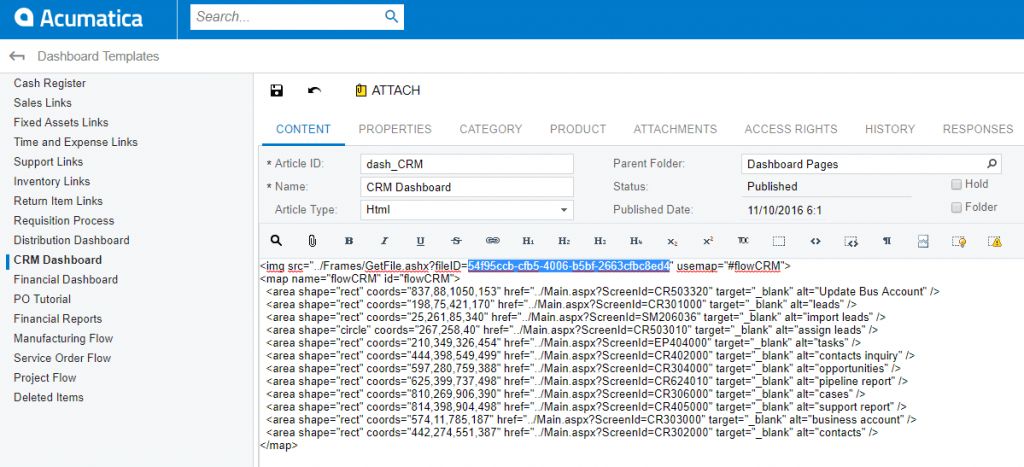
Task: Click the paragraph pilcrow icon
Action: (x=887, y=241)
